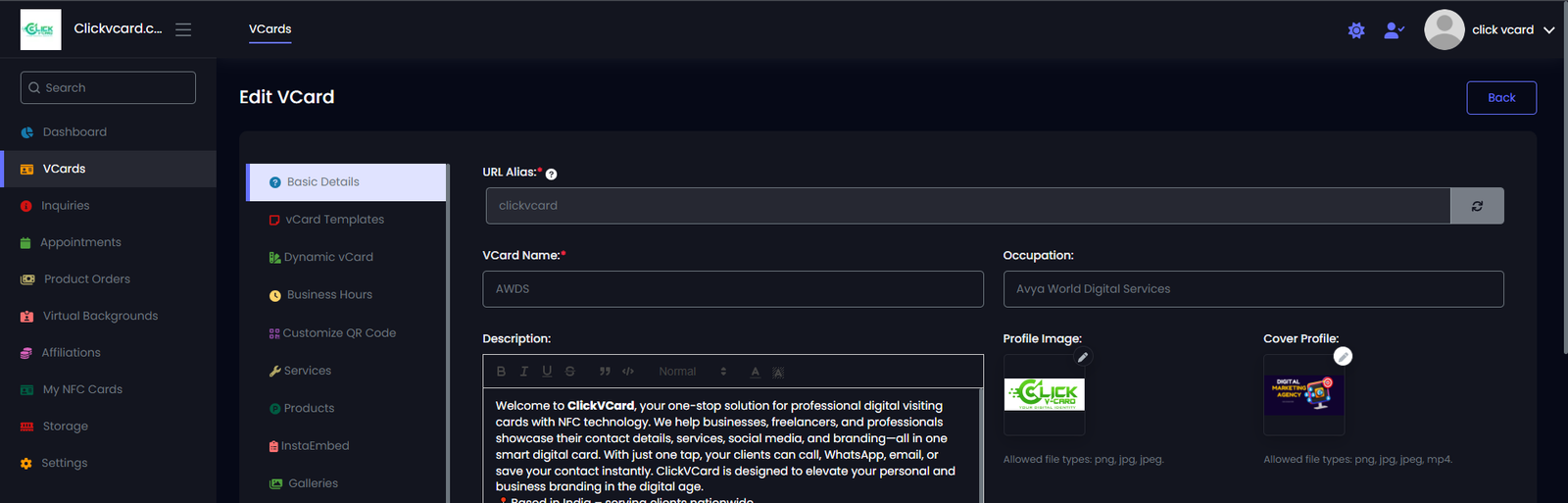Image resolution: width=1568 pixels, height=503 pixels.
Task: Click the user avatar image
Action: click(1445, 29)
